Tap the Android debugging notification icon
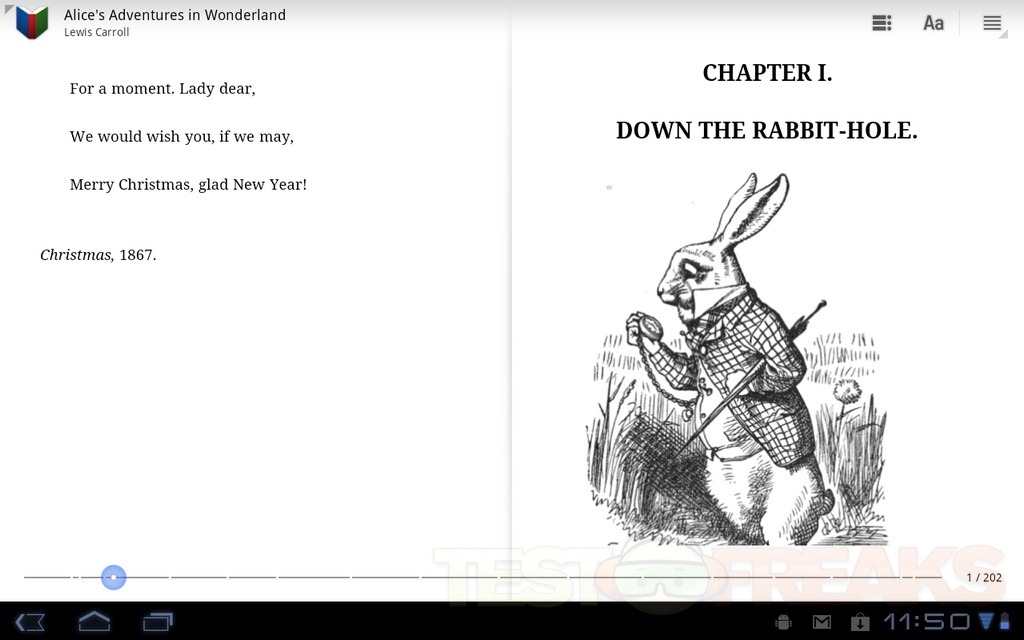 point(783,622)
